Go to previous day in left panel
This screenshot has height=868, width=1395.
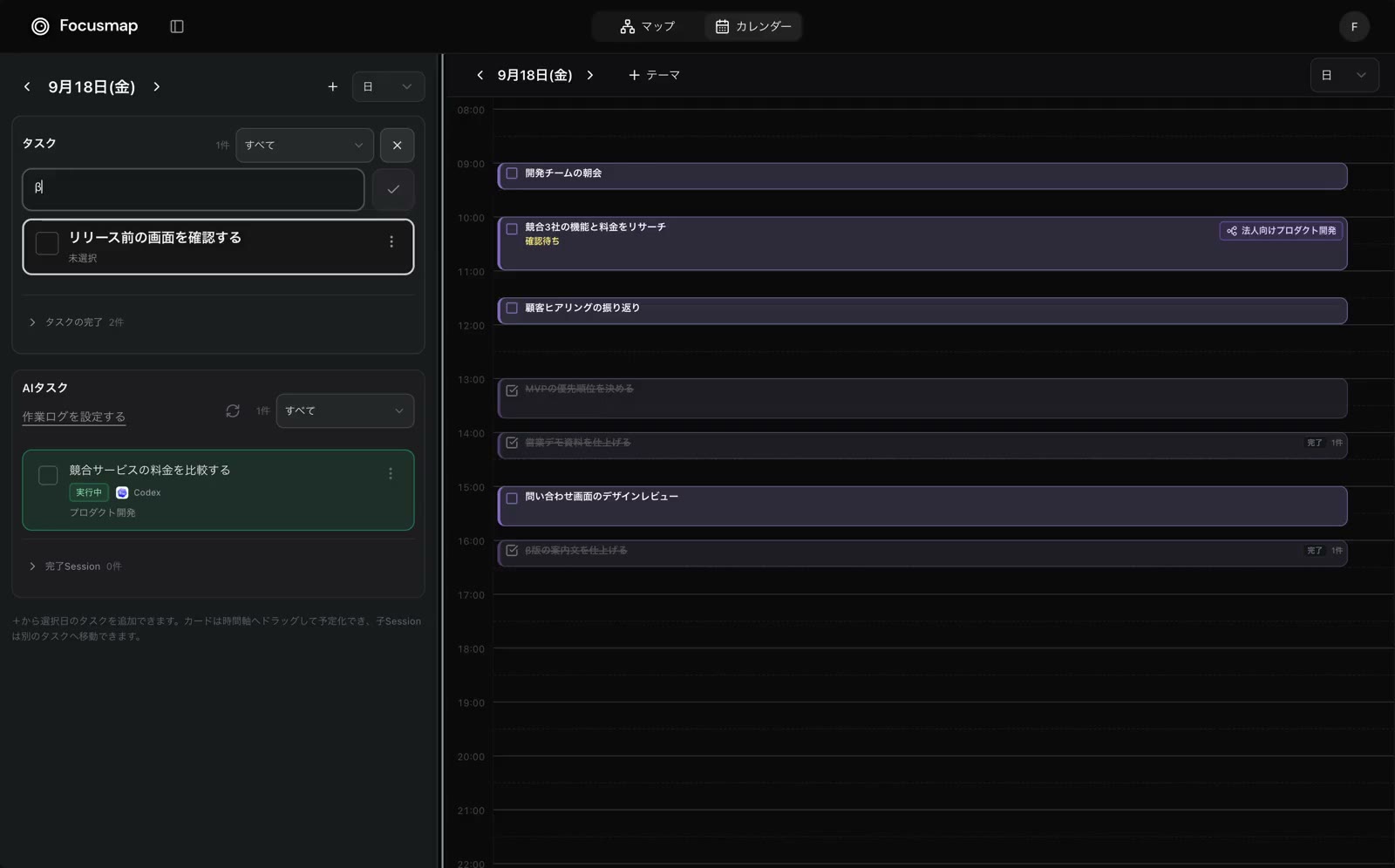pyautogui.click(x=27, y=86)
